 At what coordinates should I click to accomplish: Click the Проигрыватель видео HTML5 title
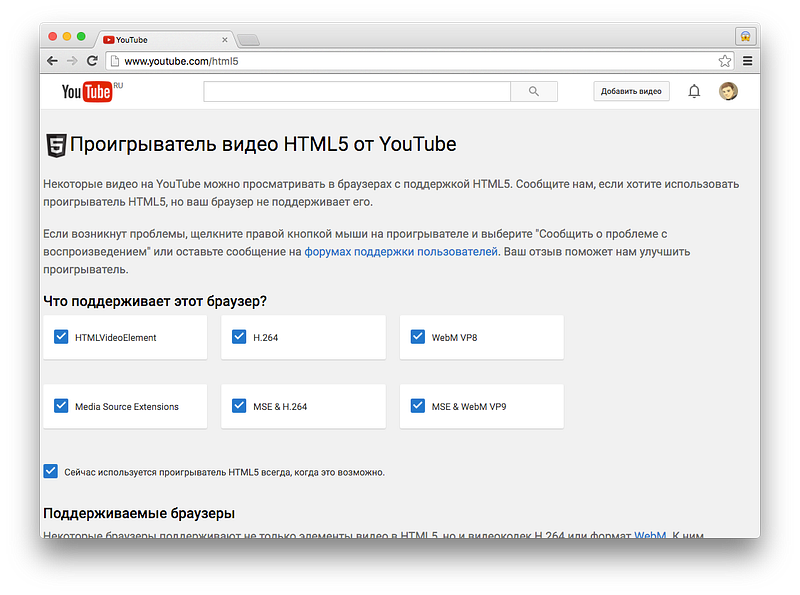coord(263,144)
